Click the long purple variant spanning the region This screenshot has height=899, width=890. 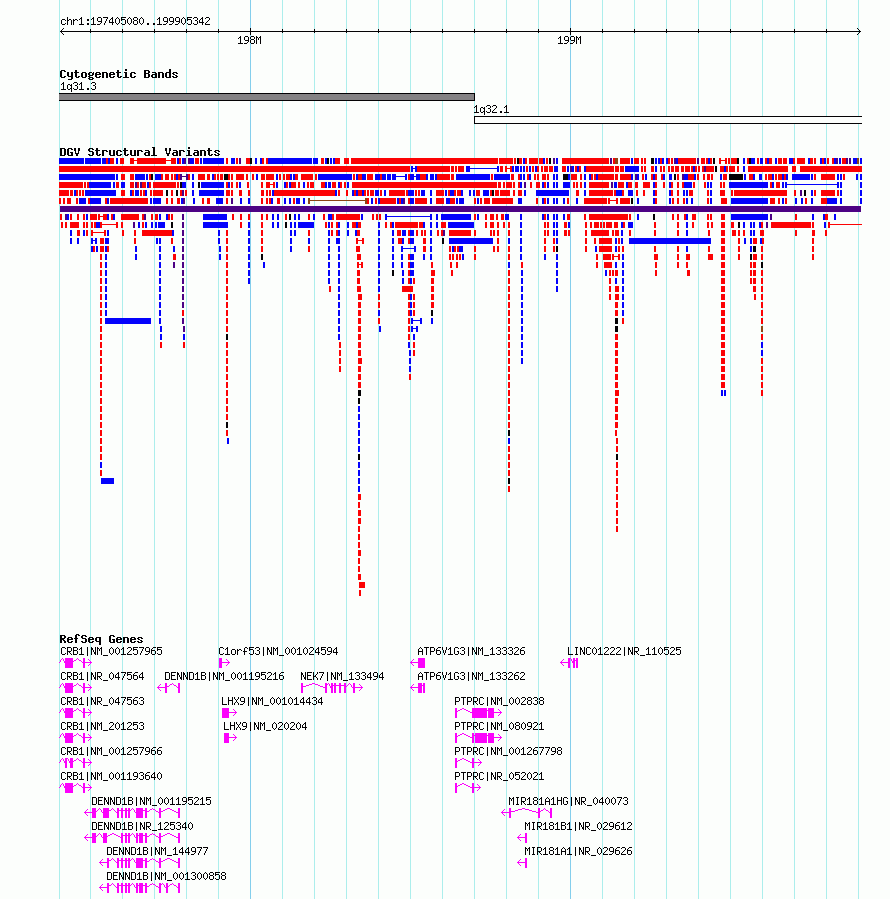(460, 209)
